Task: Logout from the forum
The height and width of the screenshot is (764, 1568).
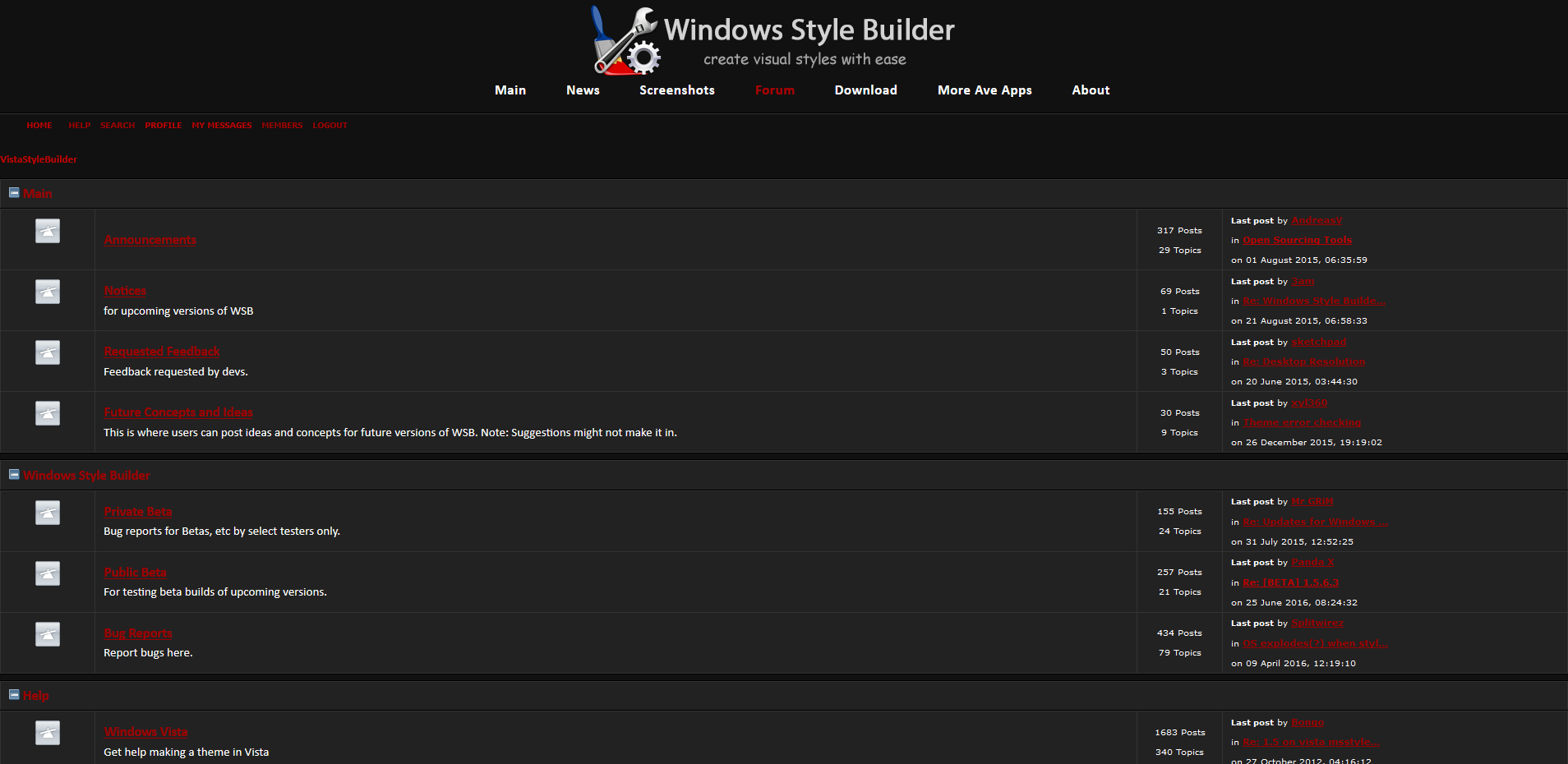Action: pyautogui.click(x=330, y=125)
